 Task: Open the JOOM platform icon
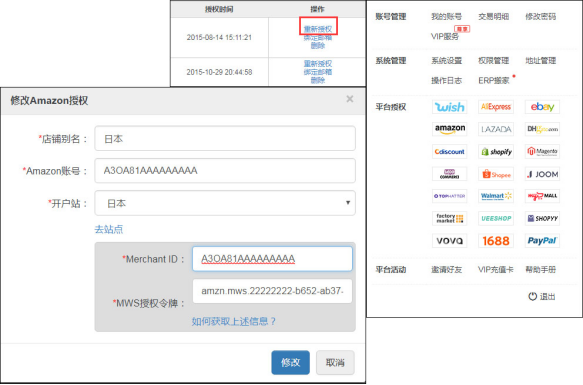pyautogui.click(x=542, y=174)
